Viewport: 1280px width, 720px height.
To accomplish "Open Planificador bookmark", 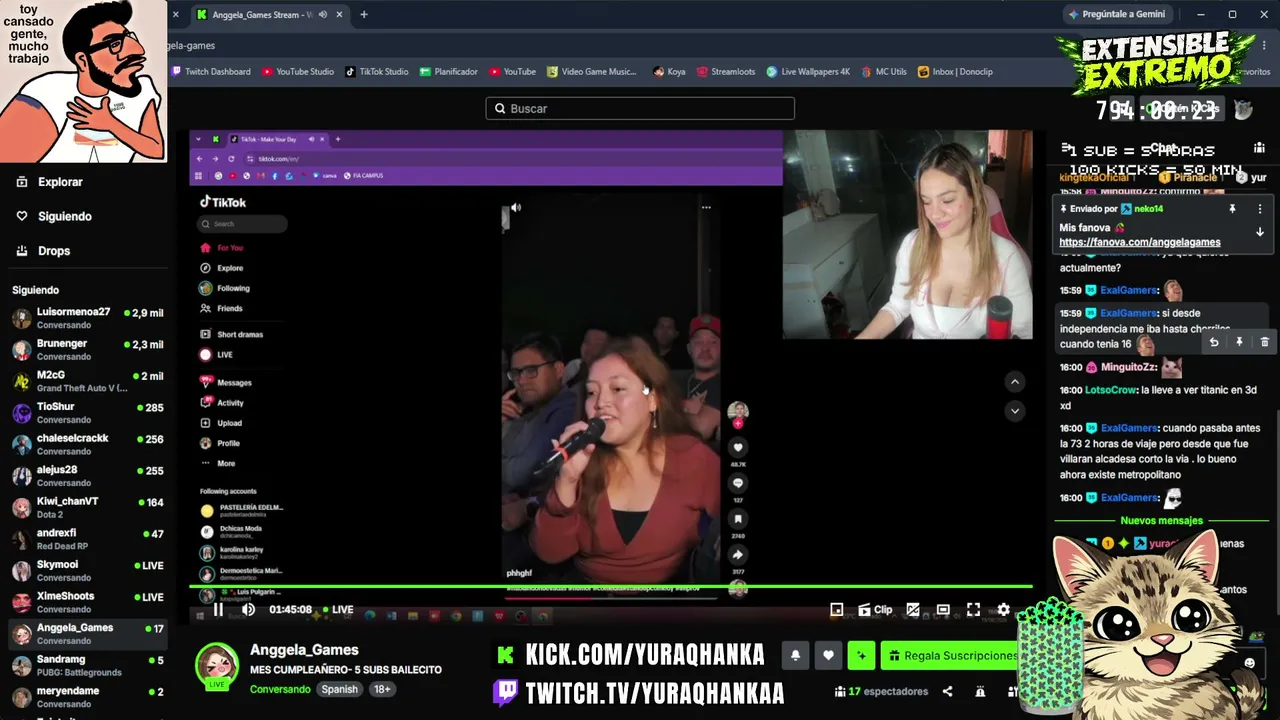I will 449,72.
